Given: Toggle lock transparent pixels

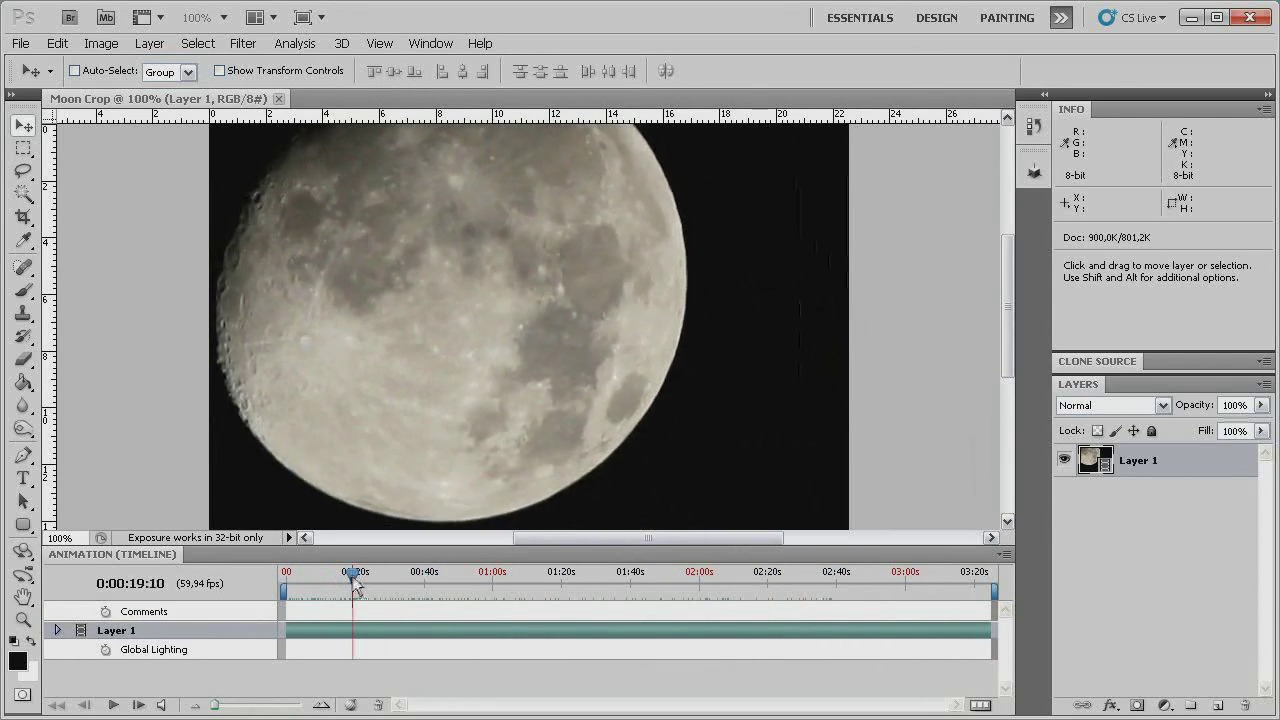Looking at the screenshot, I should pos(1097,431).
